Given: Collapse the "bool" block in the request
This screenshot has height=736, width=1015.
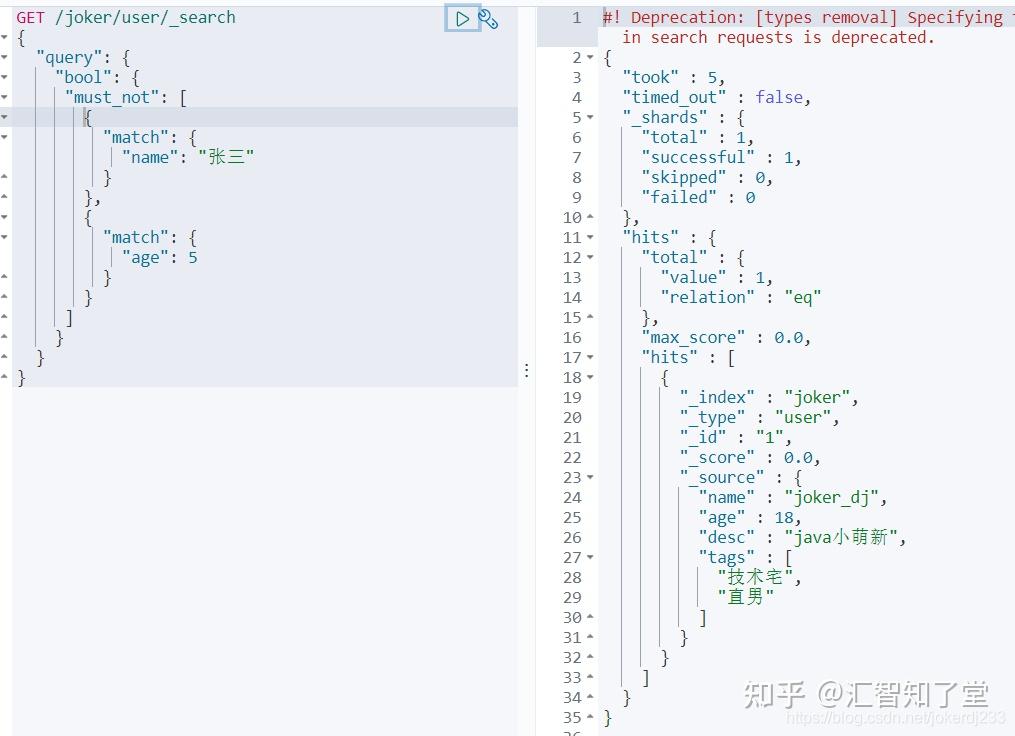Looking at the screenshot, I should (7, 77).
